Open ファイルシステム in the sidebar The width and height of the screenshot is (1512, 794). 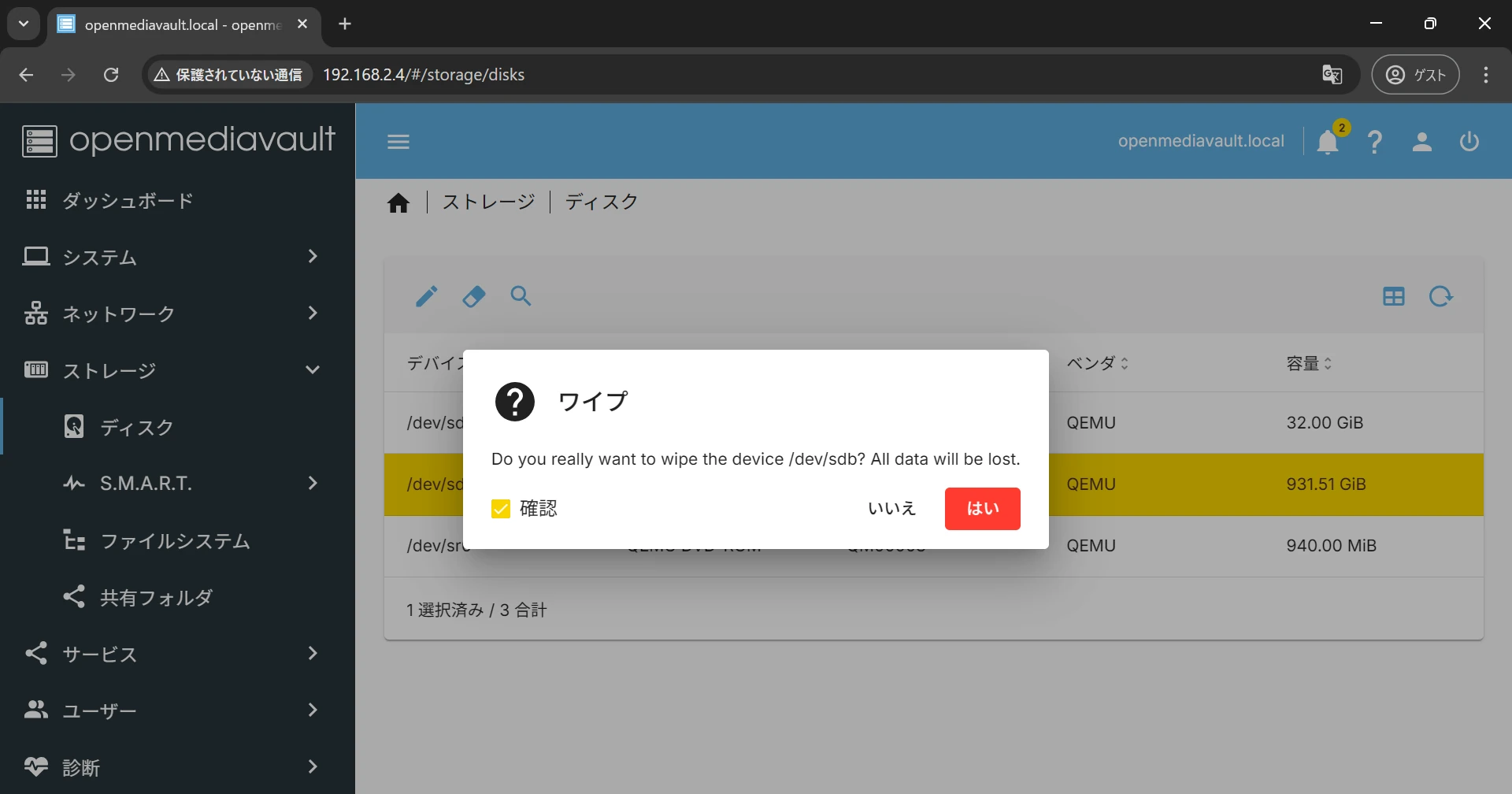[x=177, y=541]
